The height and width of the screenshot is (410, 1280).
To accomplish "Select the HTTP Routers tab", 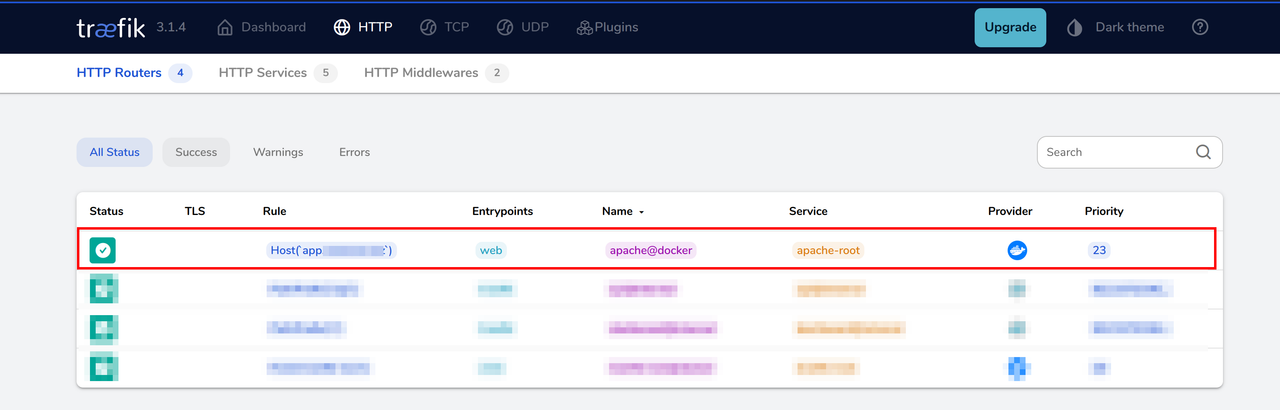I will [119, 73].
